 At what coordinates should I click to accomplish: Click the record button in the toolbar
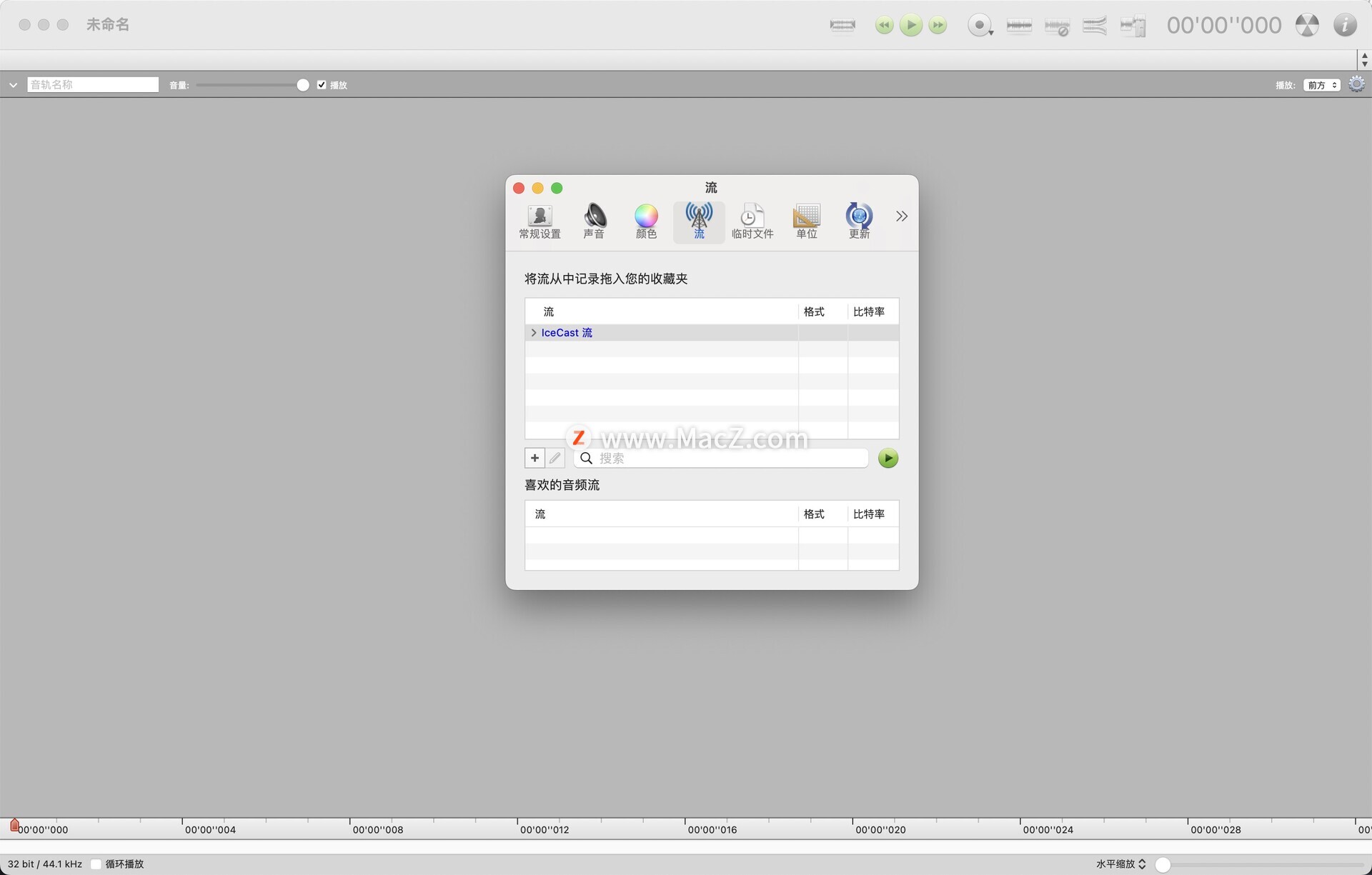[980, 25]
